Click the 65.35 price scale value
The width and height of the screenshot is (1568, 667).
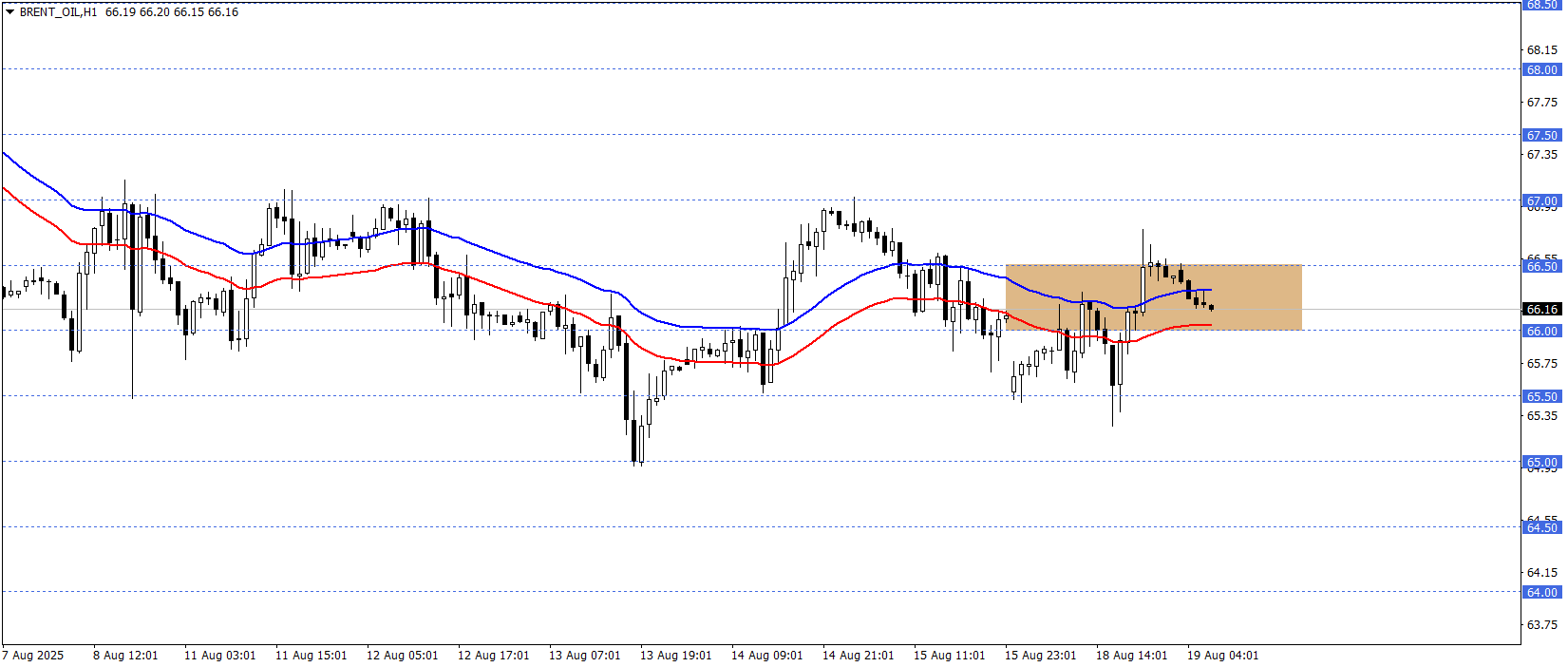1542,415
